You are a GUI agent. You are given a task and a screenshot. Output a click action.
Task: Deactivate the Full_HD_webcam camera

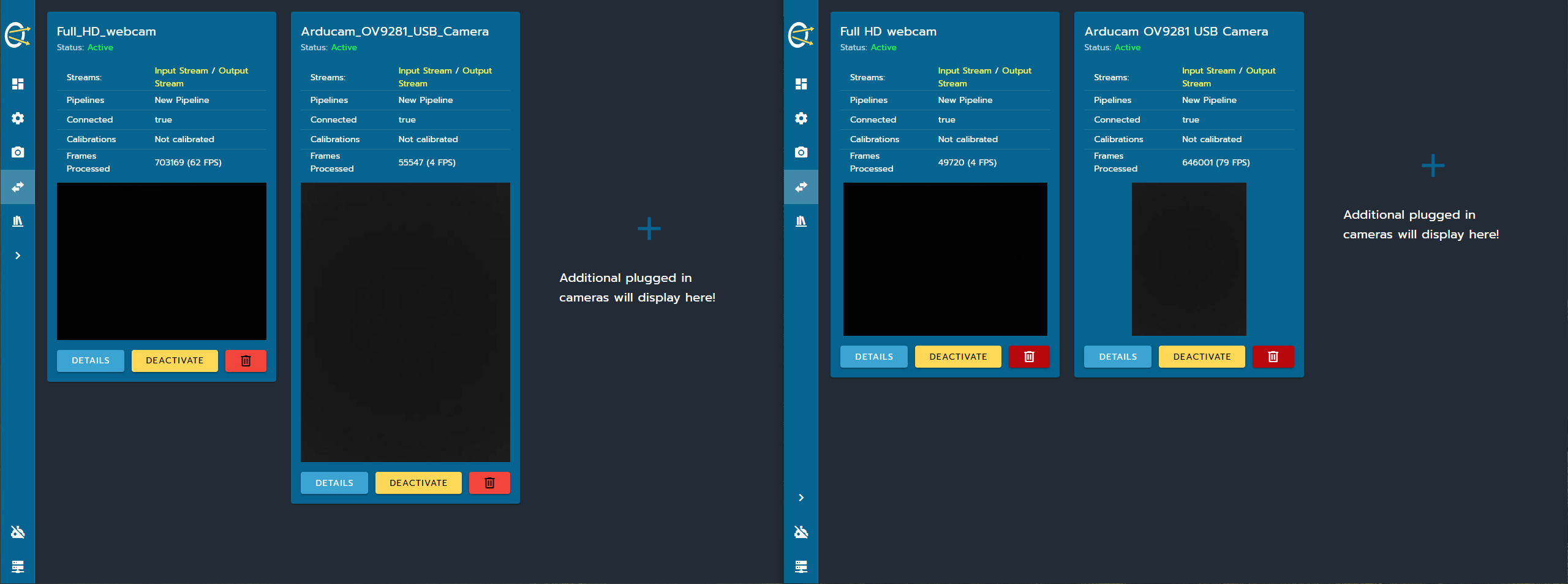(x=175, y=361)
